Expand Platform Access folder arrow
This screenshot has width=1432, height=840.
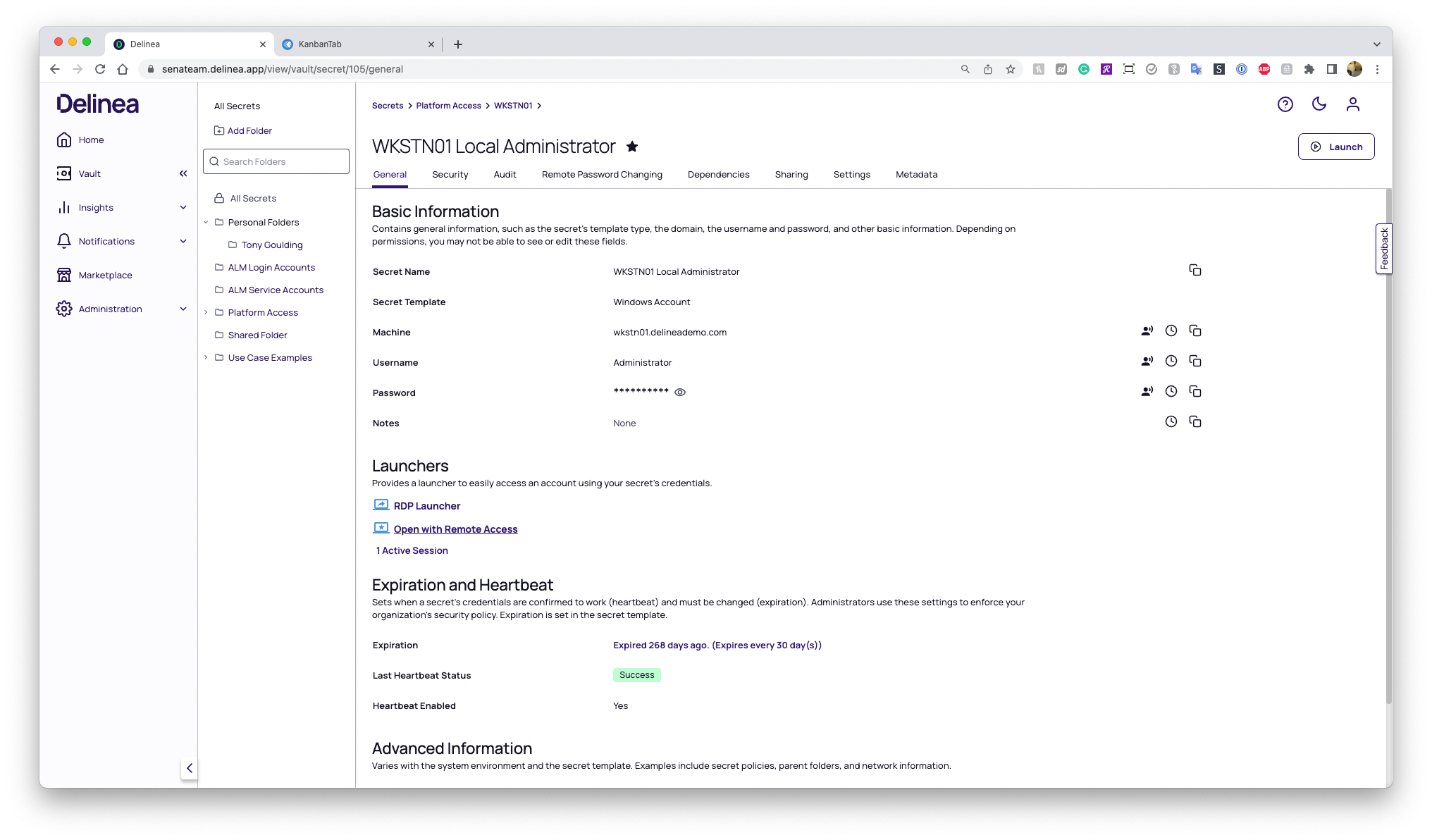coord(206,313)
